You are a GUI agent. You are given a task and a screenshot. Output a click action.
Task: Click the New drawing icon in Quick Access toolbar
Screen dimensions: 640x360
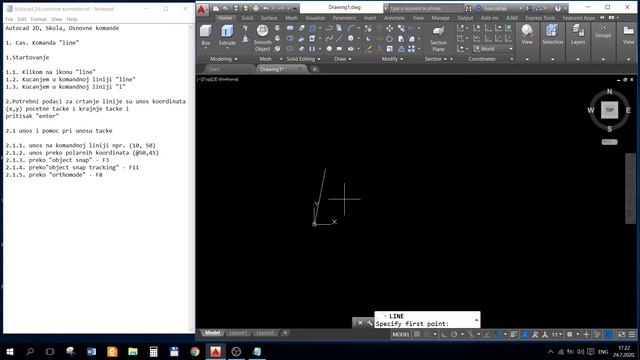pos(216,9)
